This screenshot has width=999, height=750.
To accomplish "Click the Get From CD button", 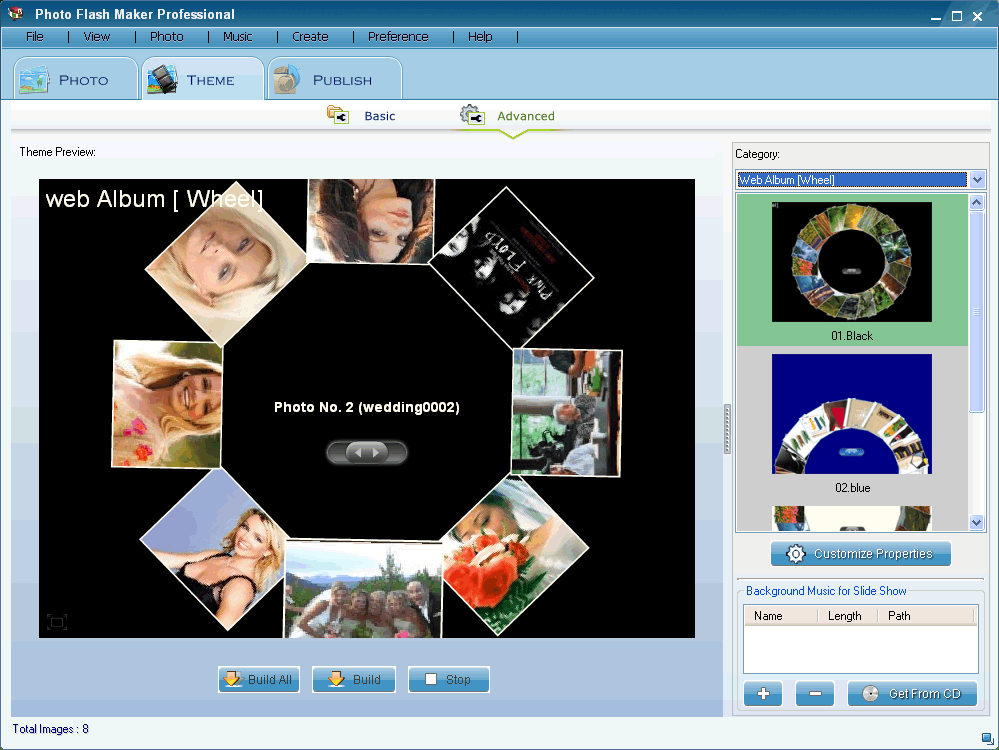I will coord(911,694).
